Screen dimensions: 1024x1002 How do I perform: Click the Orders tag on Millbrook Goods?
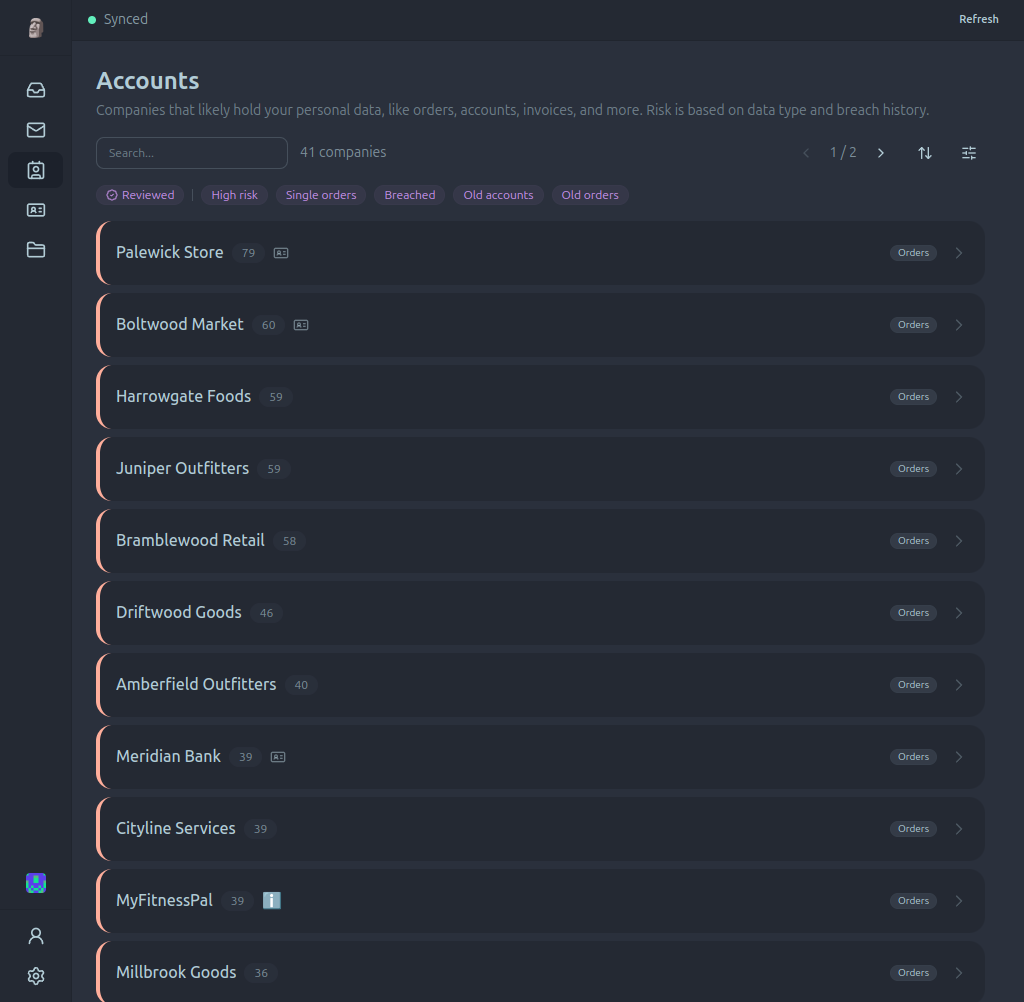913,973
